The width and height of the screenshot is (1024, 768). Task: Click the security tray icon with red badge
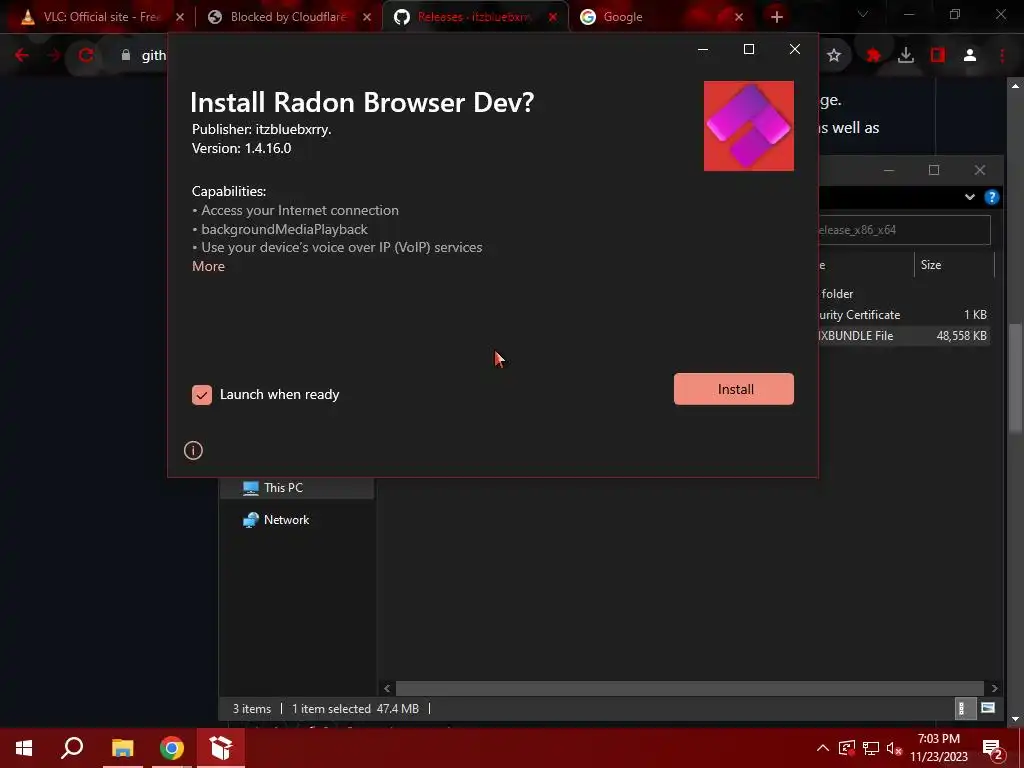coord(847,748)
